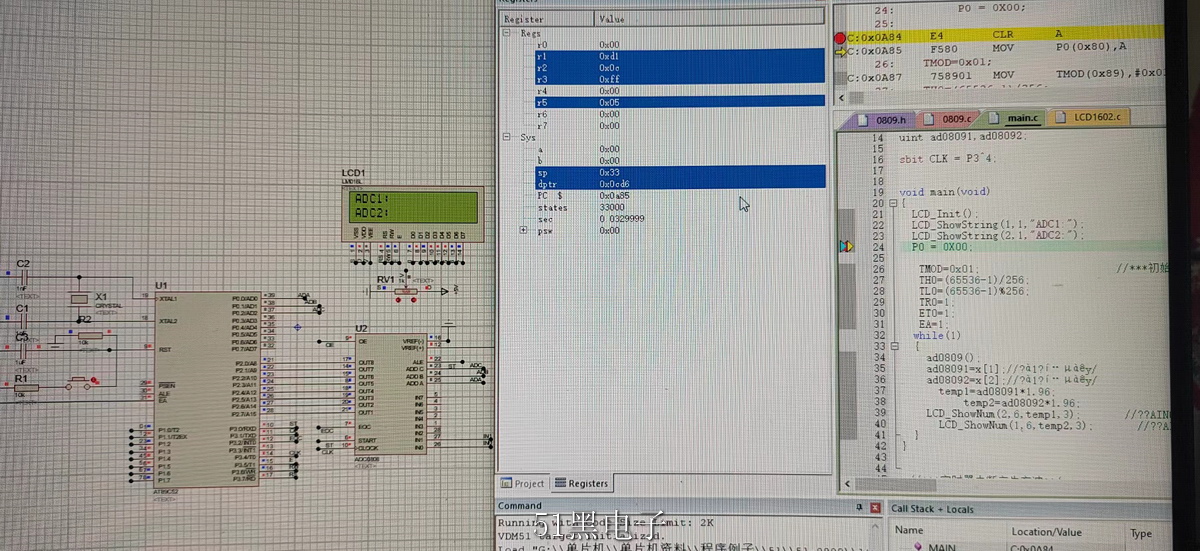Click the reset push-button switch in the schematic
1200x551 pixels.
pyautogui.click(x=80, y=384)
